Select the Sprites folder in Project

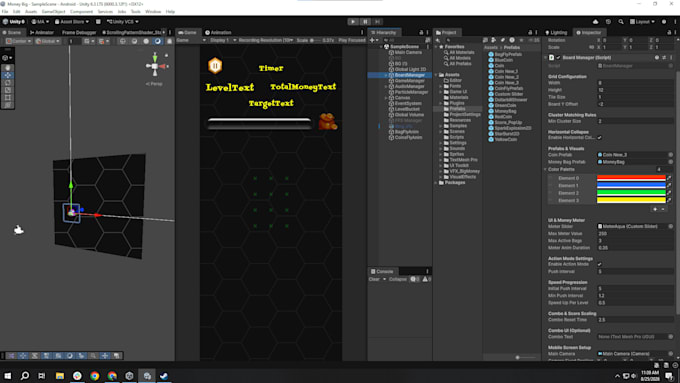(x=456, y=154)
